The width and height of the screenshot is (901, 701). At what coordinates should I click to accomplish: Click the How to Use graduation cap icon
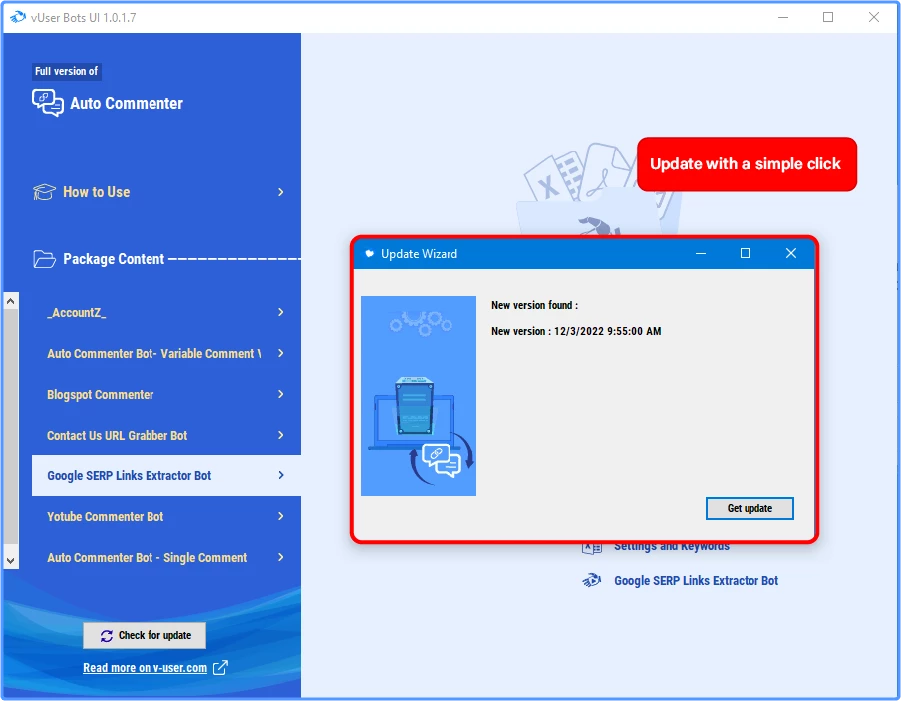pyautogui.click(x=44, y=192)
